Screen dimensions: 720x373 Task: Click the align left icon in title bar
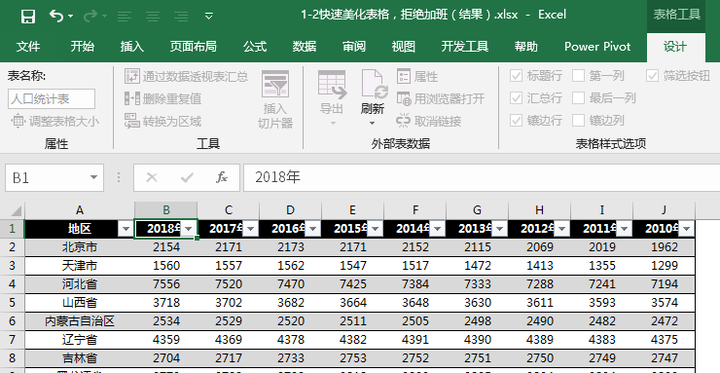[124, 16]
